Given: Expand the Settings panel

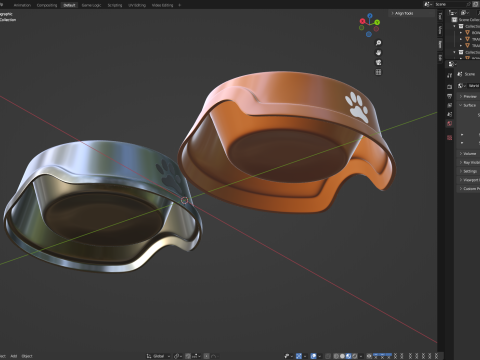Looking at the screenshot, I should click(x=468, y=171).
